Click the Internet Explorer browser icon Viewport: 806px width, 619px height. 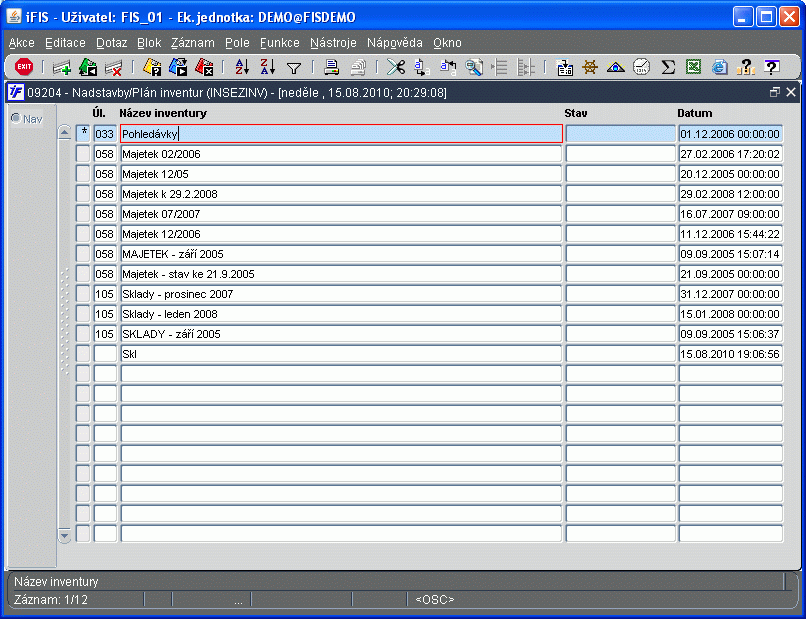(x=719, y=67)
